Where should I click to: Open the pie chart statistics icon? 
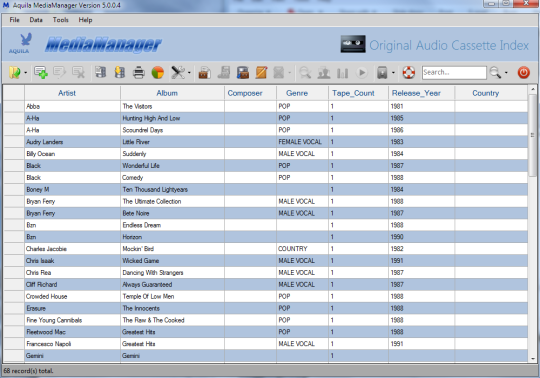tap(158, 73)
